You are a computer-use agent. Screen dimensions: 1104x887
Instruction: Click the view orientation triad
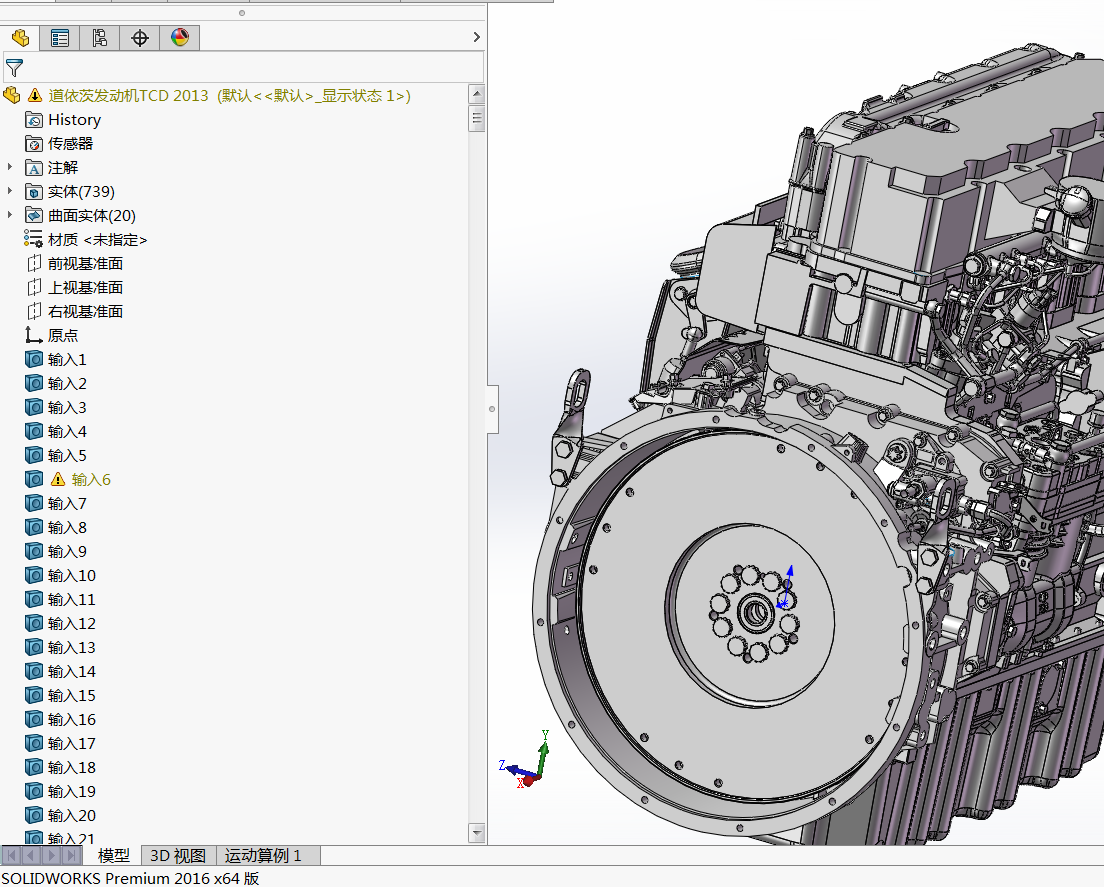click(526, 762)
